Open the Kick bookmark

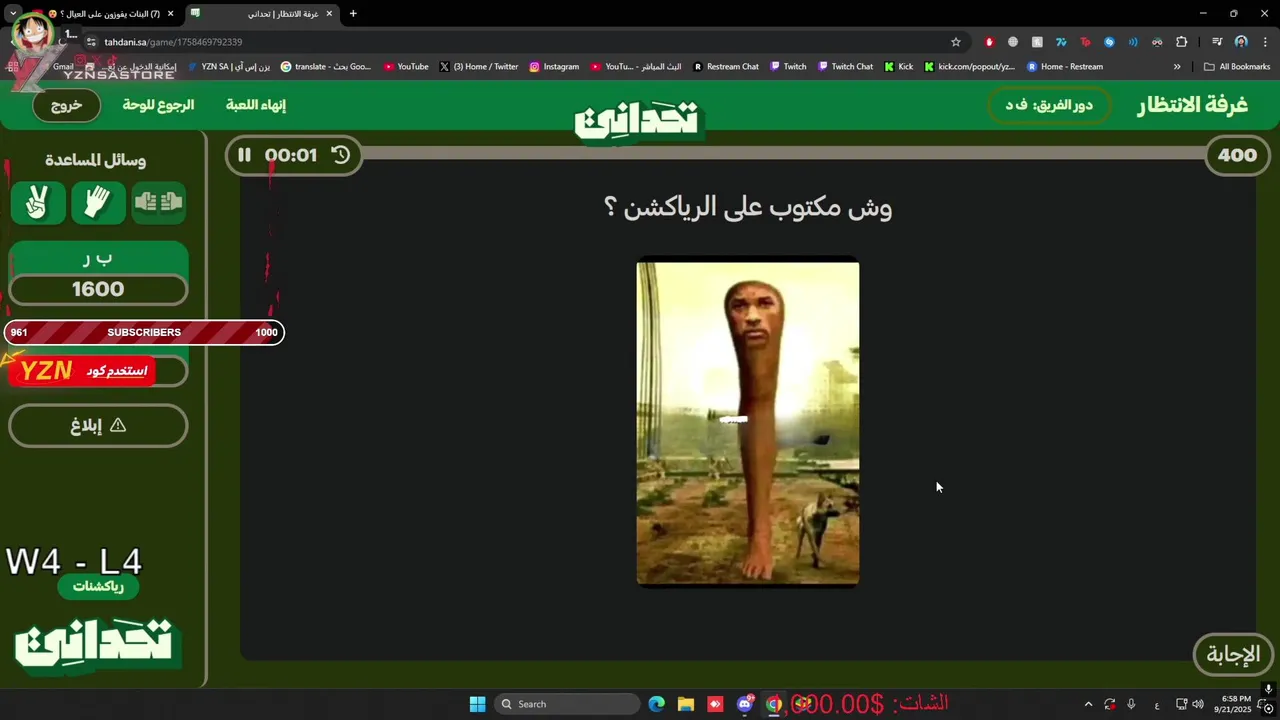[x=898, y=67]
